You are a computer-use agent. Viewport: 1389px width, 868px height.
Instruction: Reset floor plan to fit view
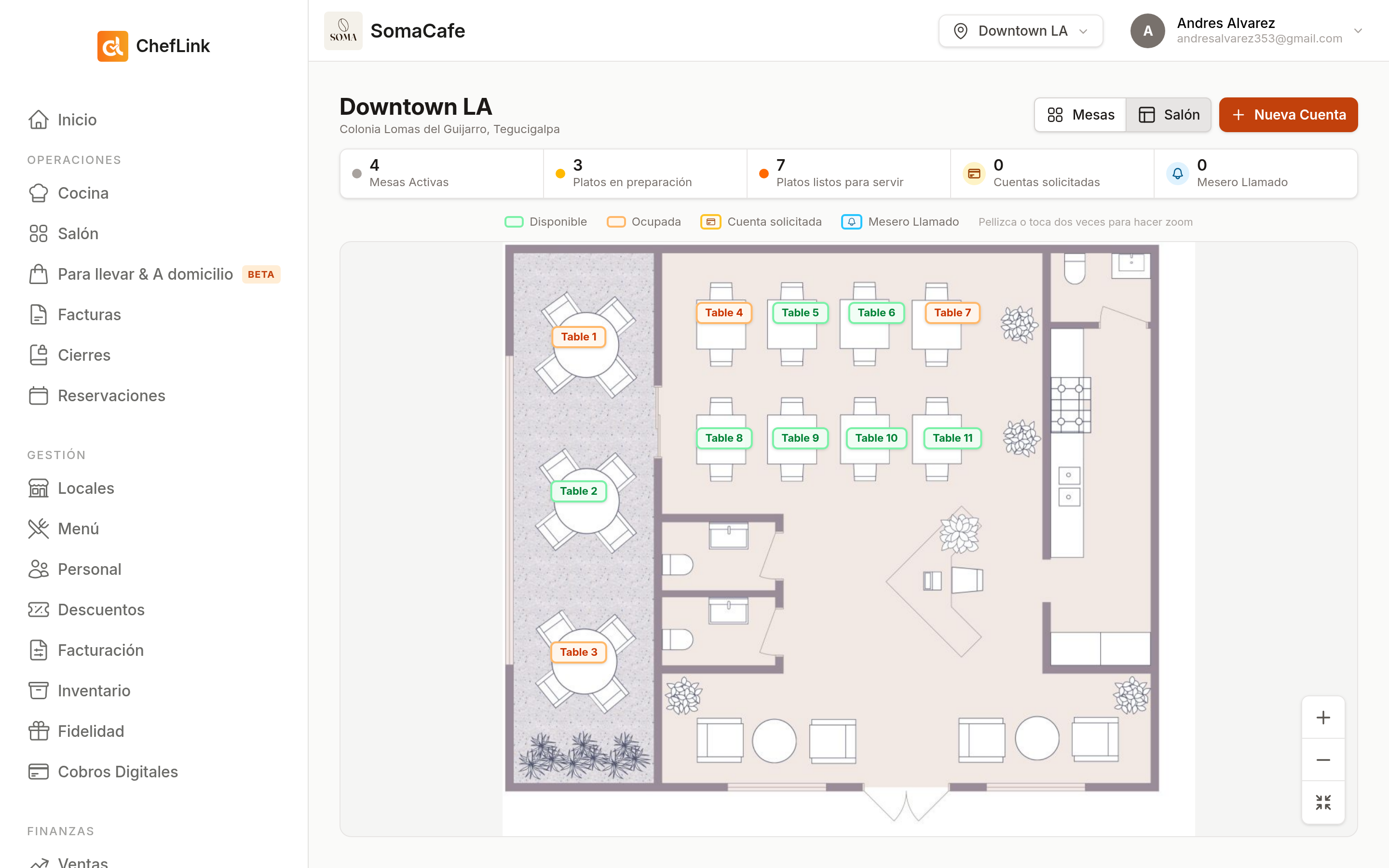click(x=1323, y=802)
